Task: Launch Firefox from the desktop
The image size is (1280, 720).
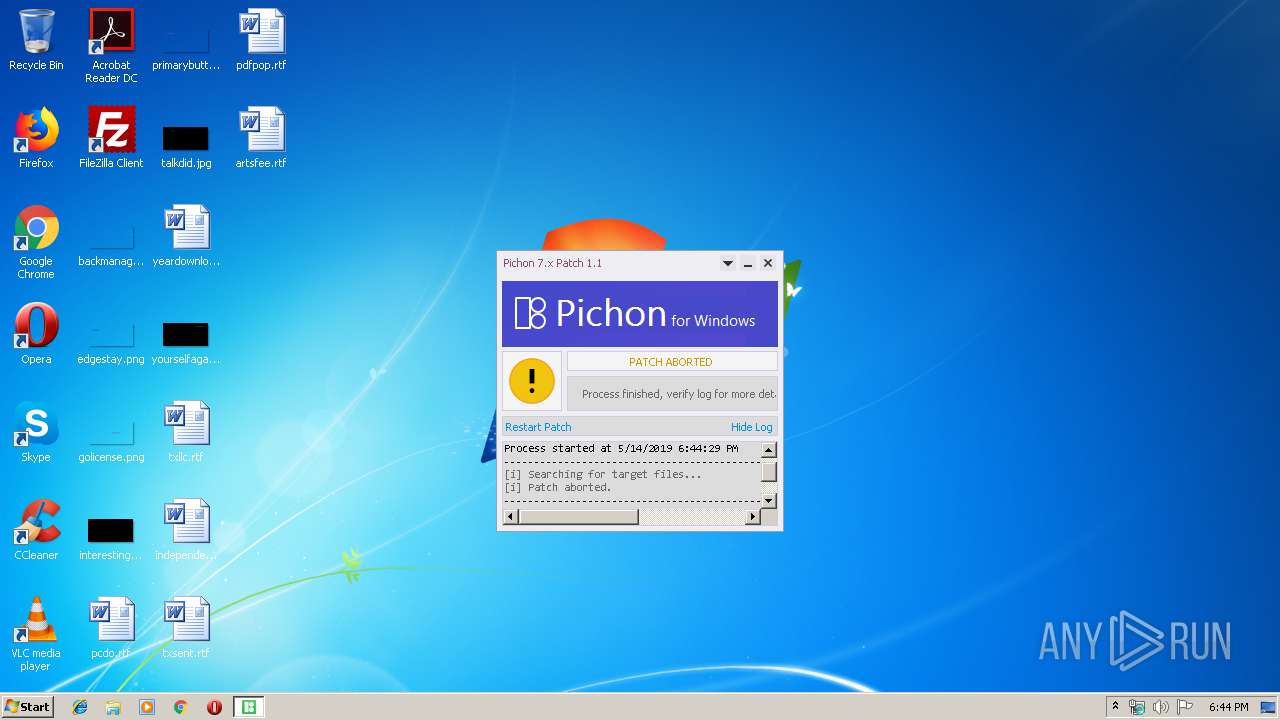Action: coord(36,138)
